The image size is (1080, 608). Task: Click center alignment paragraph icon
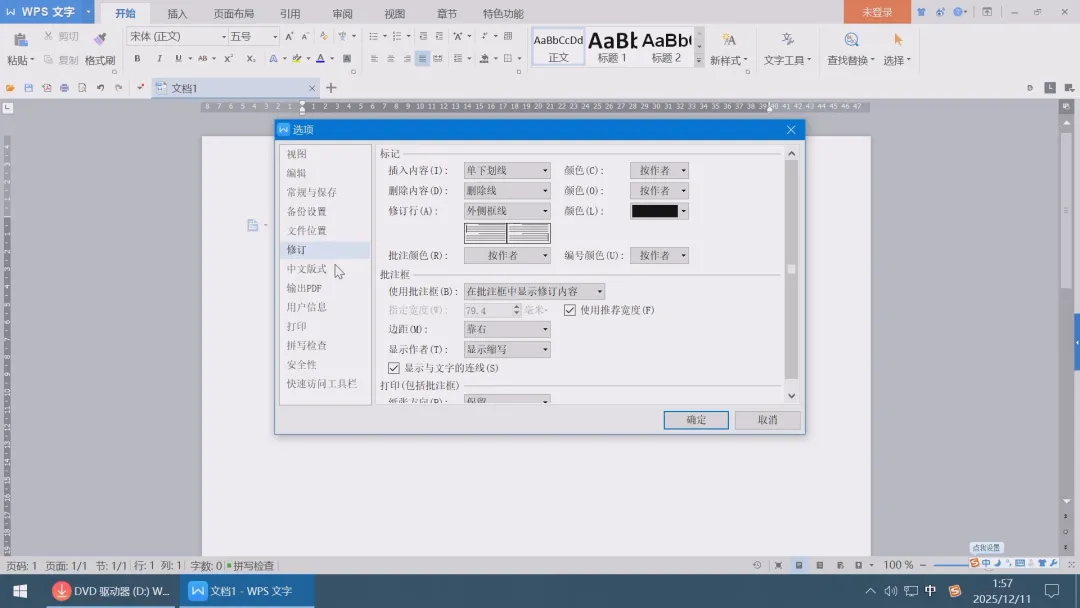tap(391, 59)
